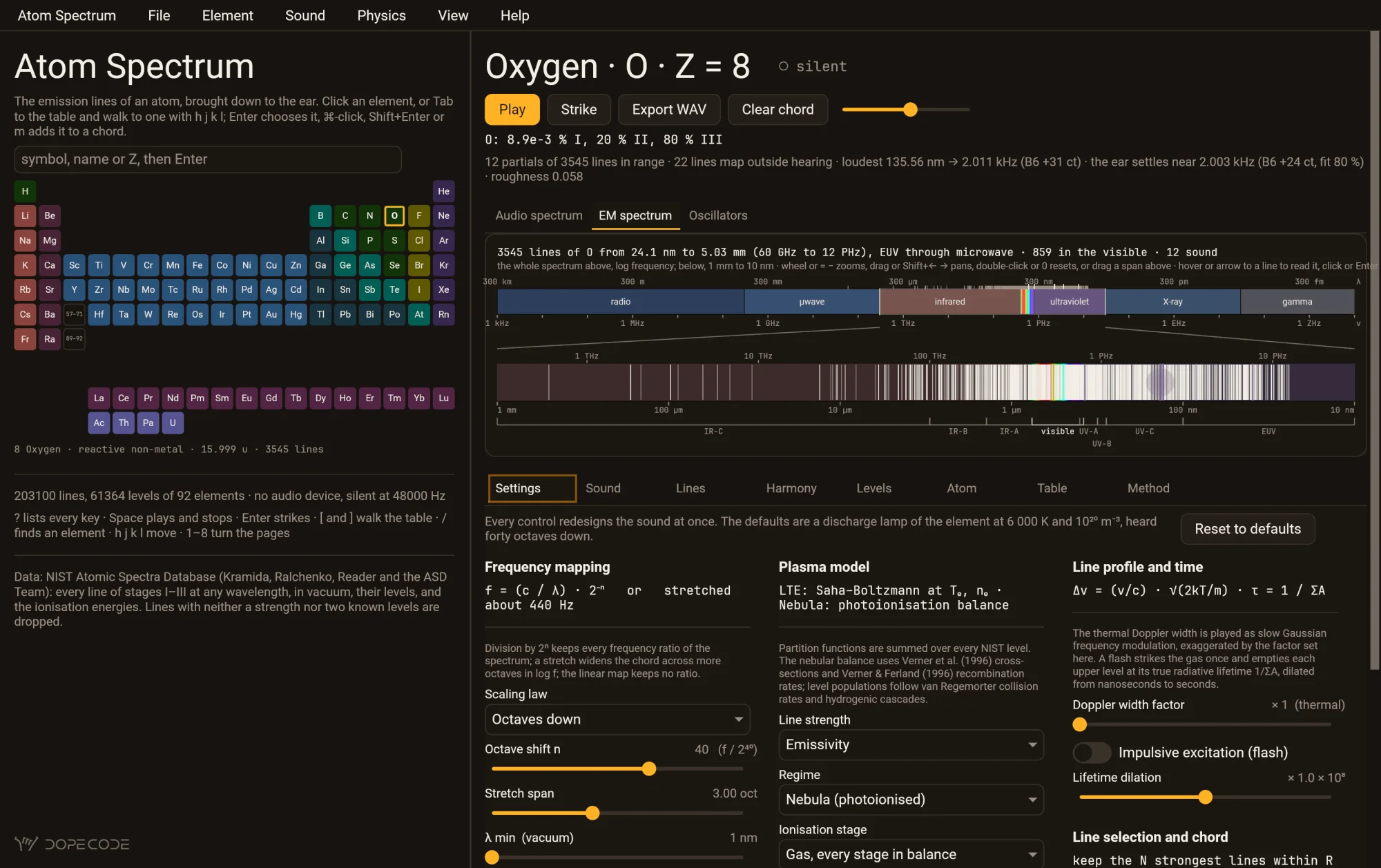Toggle Impulsive excitation (flash) switch
Image resolution: width=1381 pixels, height=868 pixels.
click(1092, 752)
